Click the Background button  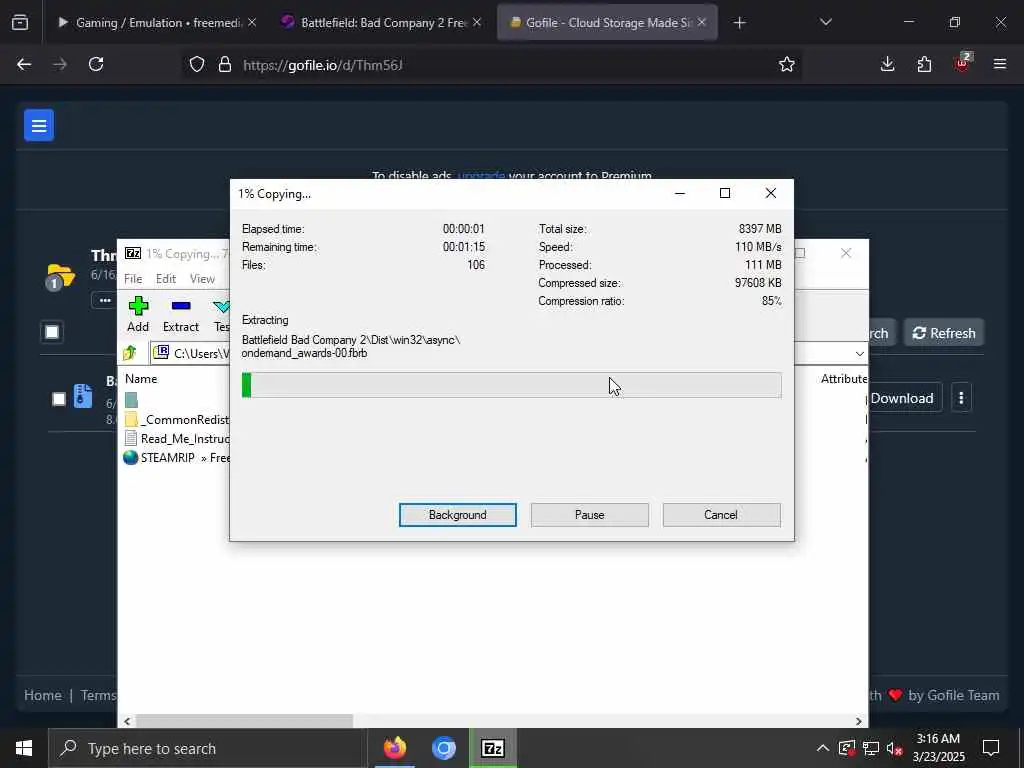458,515
